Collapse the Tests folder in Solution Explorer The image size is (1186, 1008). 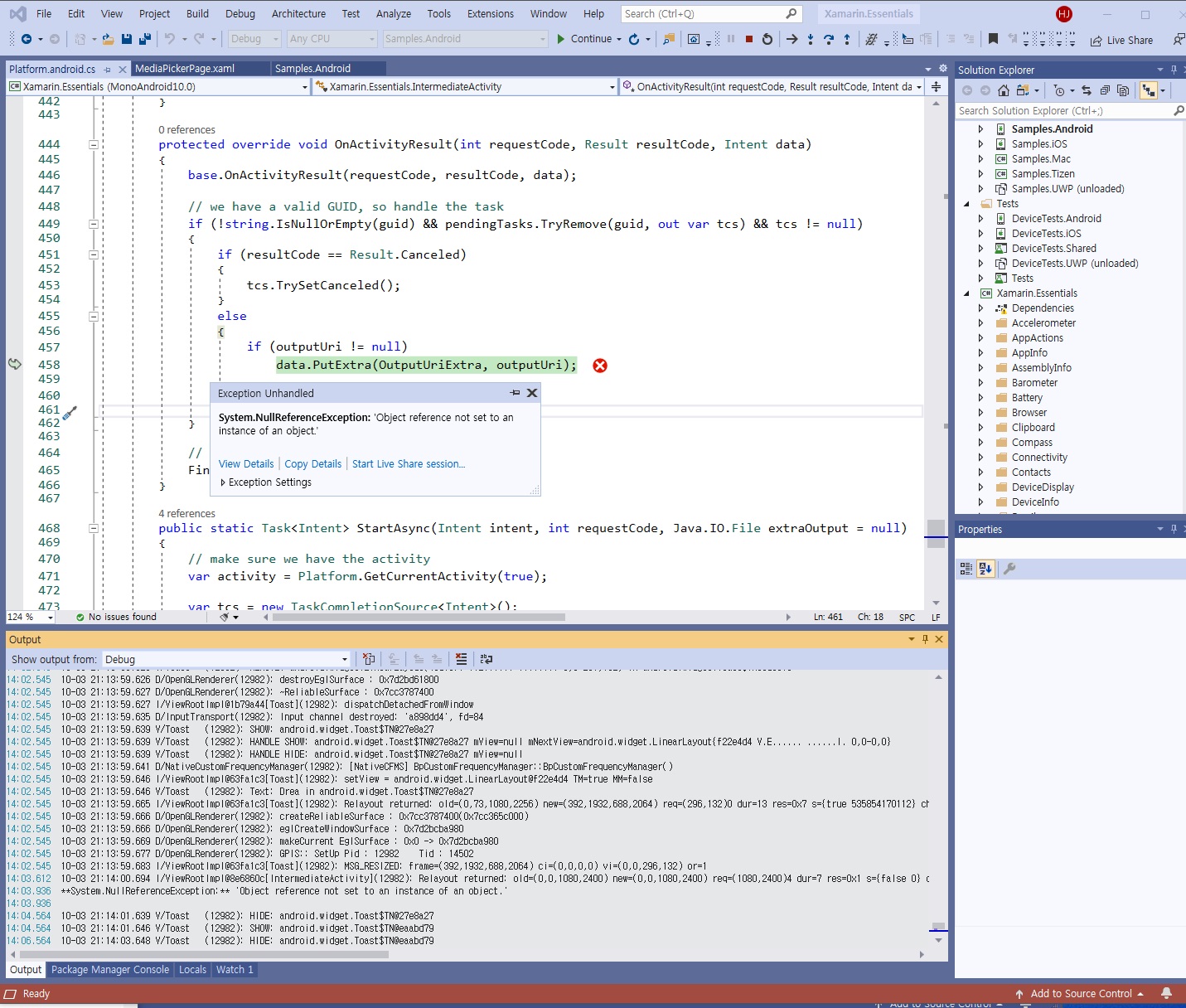tap(966, 203)
